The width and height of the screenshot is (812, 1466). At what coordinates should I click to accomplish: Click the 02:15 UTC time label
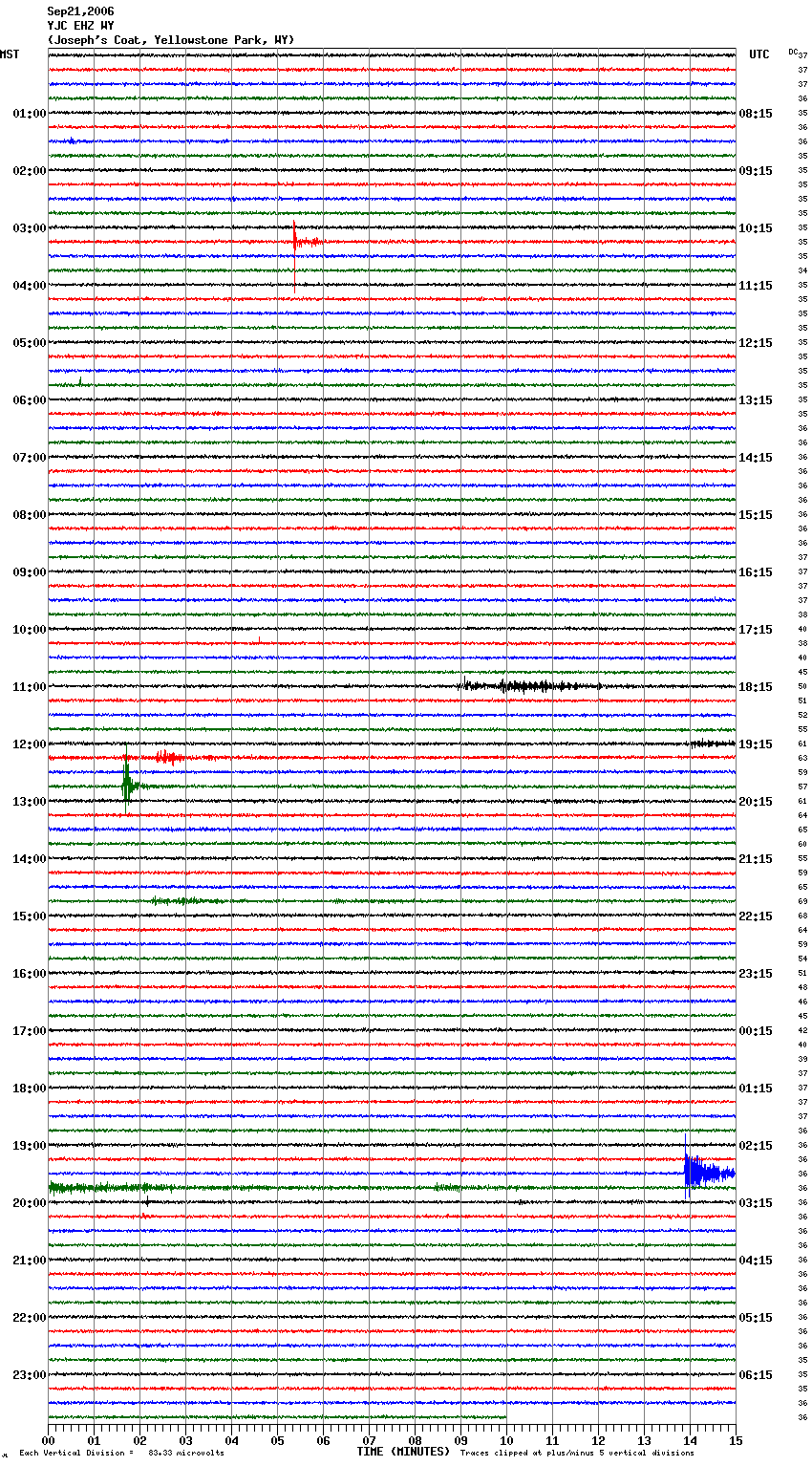point(756,1146)
